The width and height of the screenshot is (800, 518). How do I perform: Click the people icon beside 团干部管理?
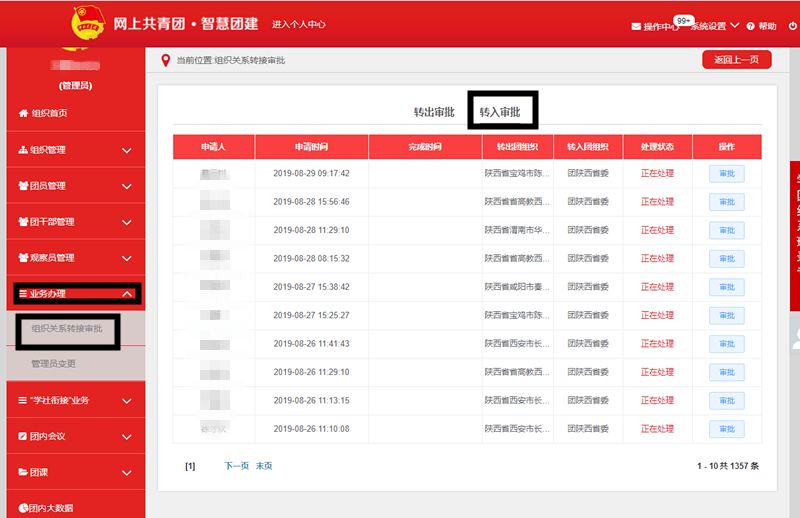(x=23, y=221)
